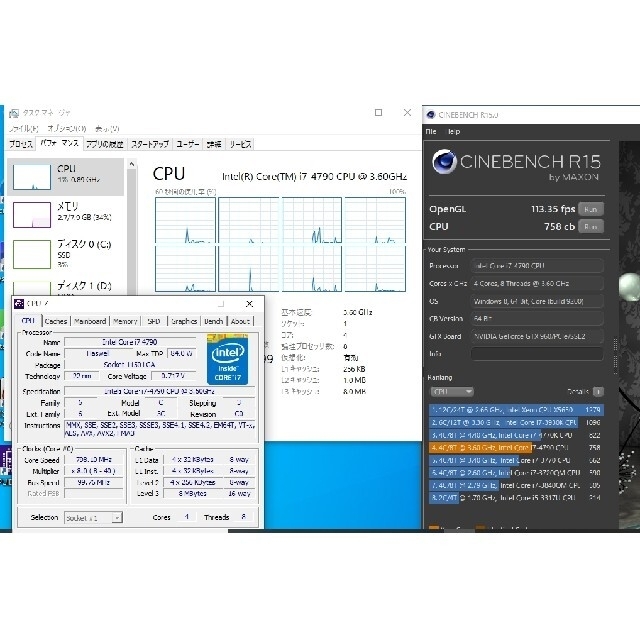Click Cinebench Processor field value
Screen dimensions: 640x640
pyautogui.click(x=537, y=266)
